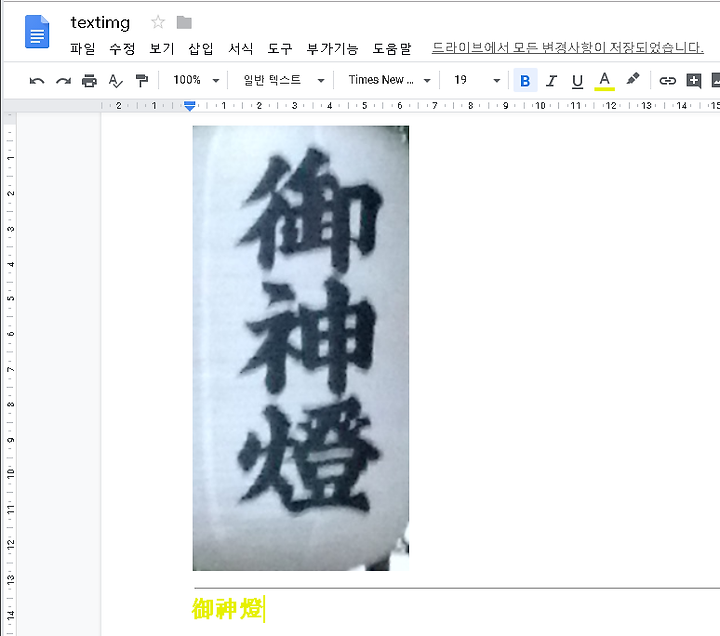Image resolution: width=720 pixels, height=636 pixels.
Task: Open the 삽입 menu
Action: coord(201,48)
